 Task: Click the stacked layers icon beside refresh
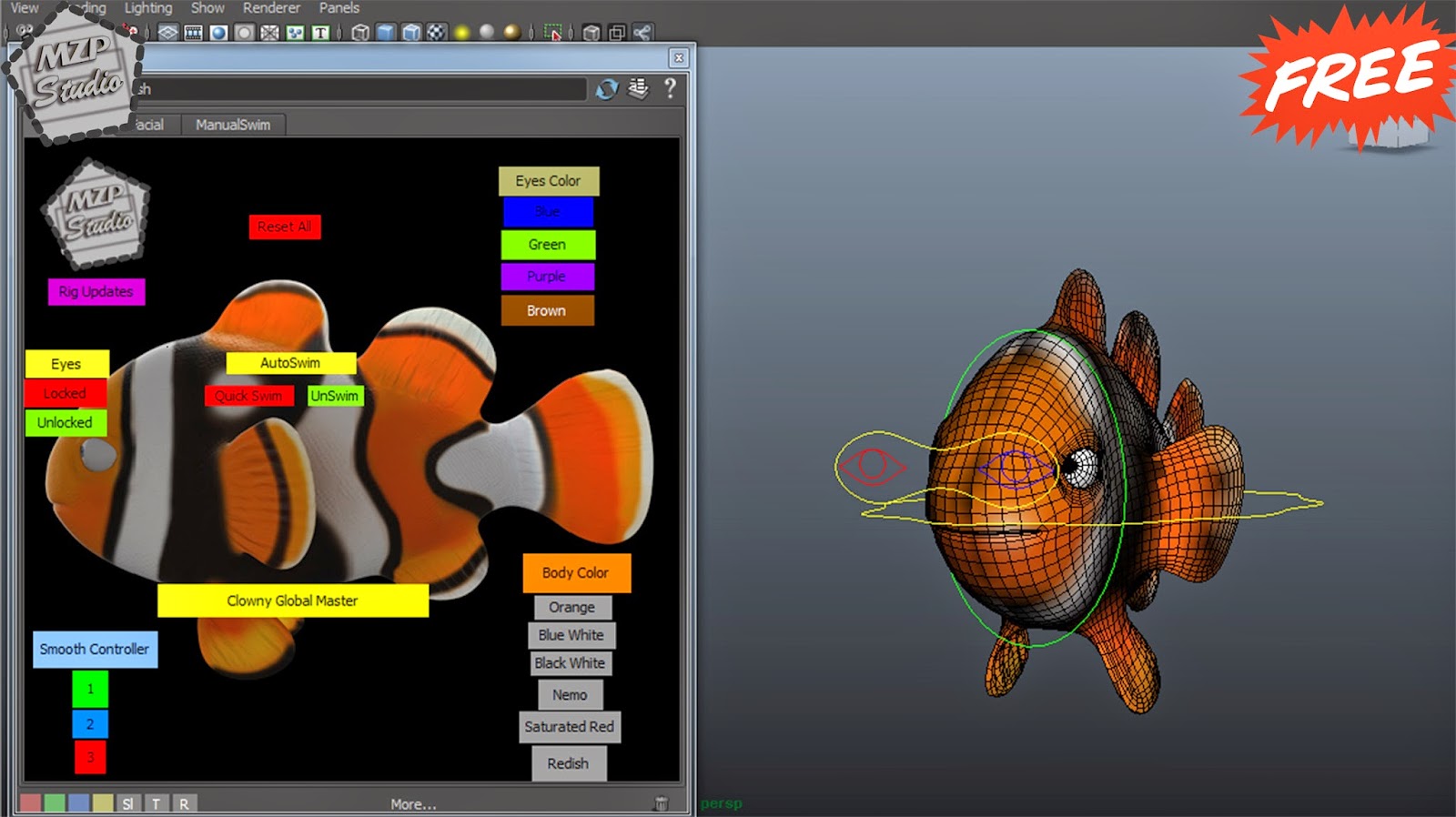tap(639, 88)
